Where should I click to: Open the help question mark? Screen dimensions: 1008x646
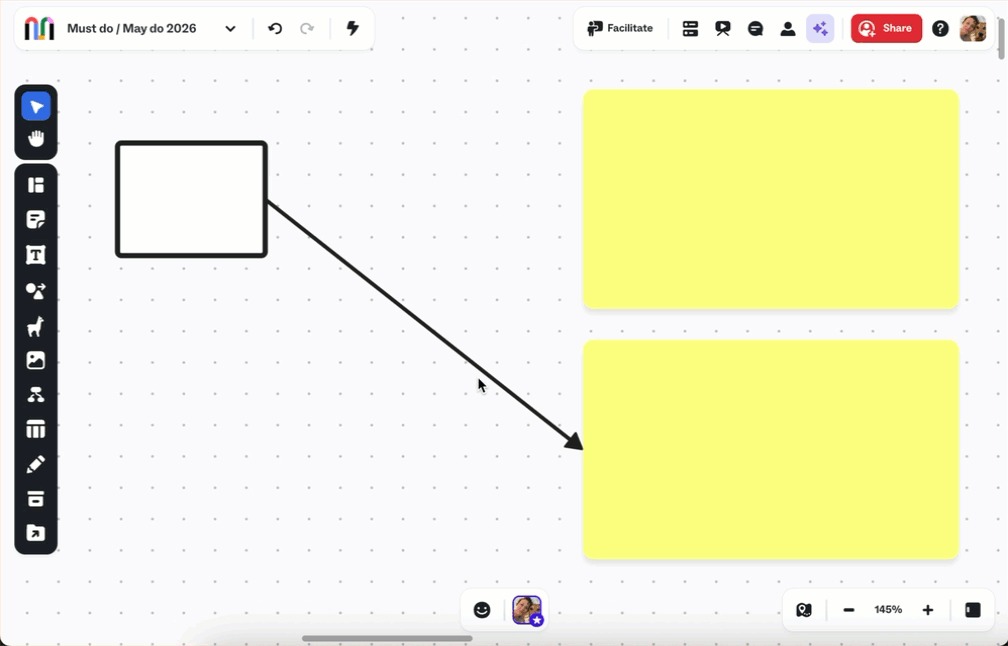tap(940, 28)
